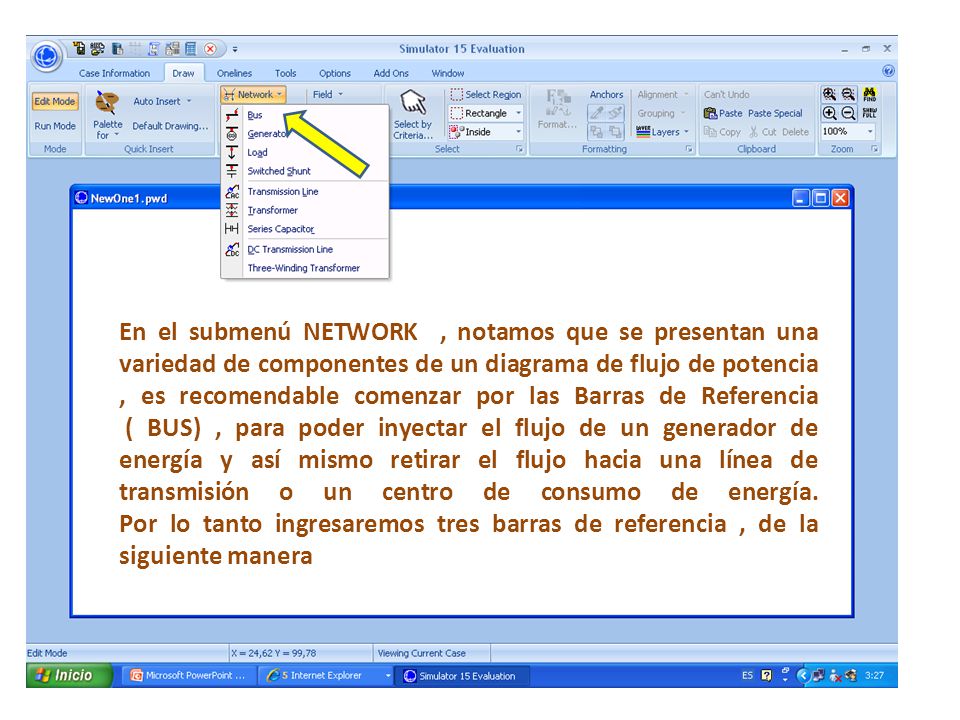Toggle Edit Mode on
The width and height of the screenshot is (960, 720).
click(x=55, y=102)
